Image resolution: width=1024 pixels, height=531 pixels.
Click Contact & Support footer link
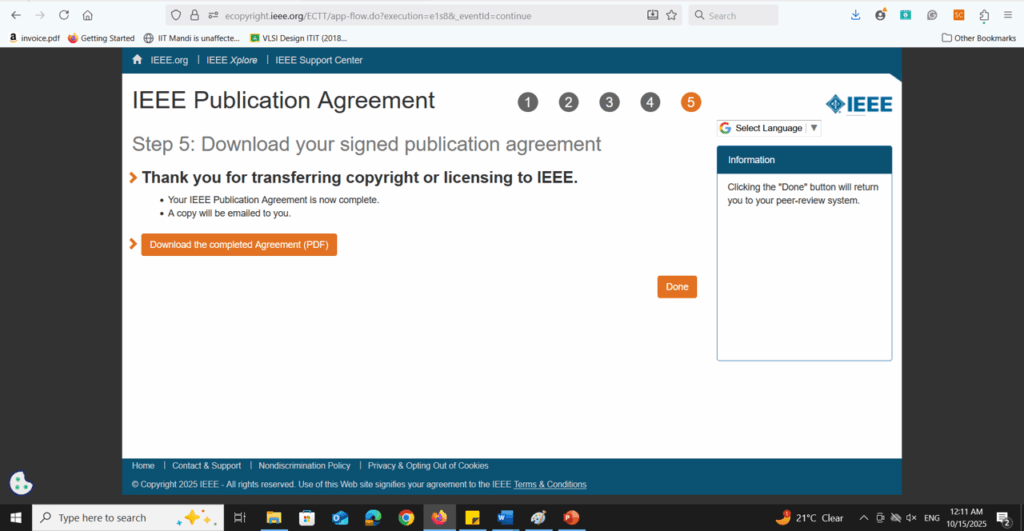point(206,465)
